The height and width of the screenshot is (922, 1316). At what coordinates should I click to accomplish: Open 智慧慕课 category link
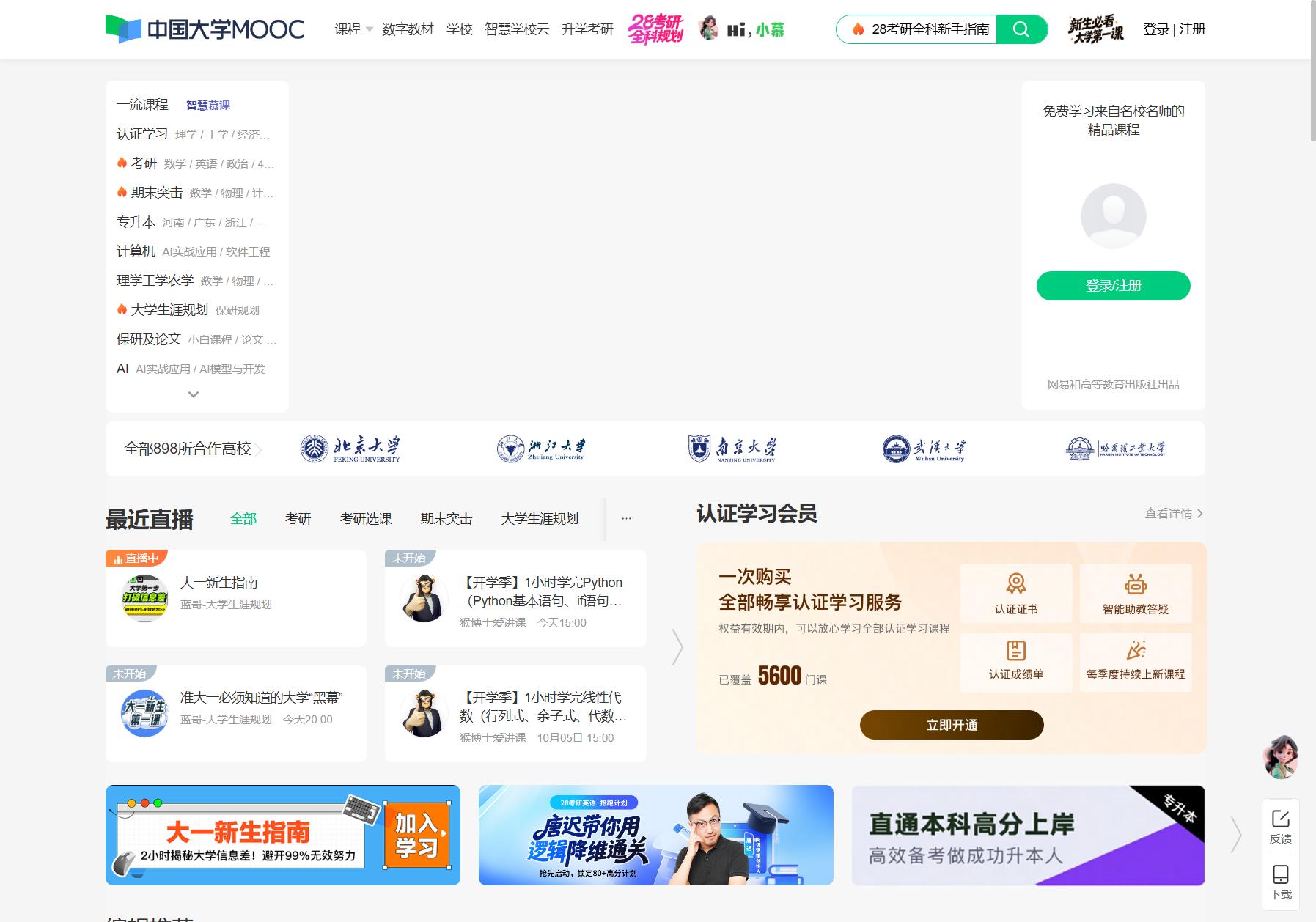207,106
